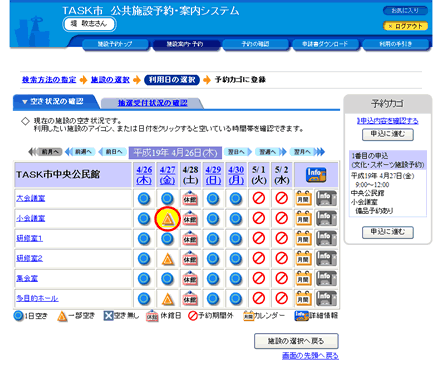This screenshot has height=367, width=440.
Task: Click the lower 申込に進む button in cart
Action: tap(388, 232)
